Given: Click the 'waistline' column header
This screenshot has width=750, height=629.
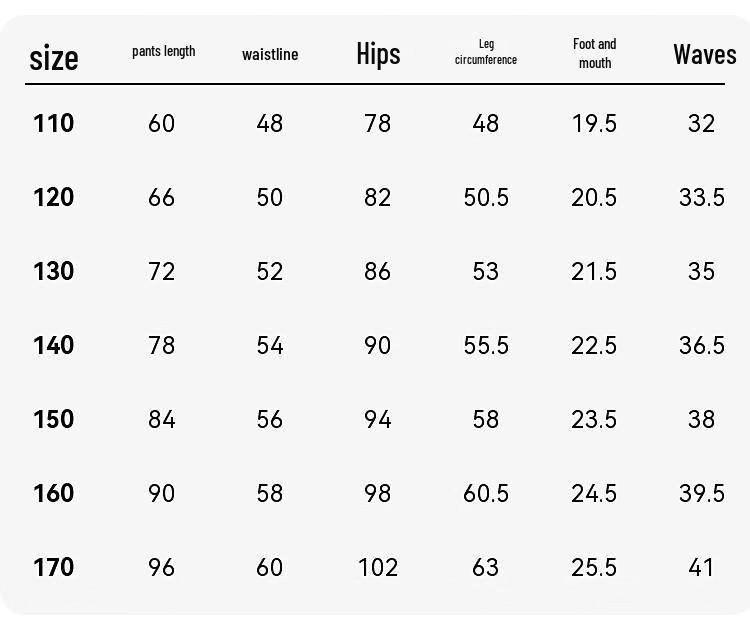Looking at the screenshot, I should tap(270, 55).
